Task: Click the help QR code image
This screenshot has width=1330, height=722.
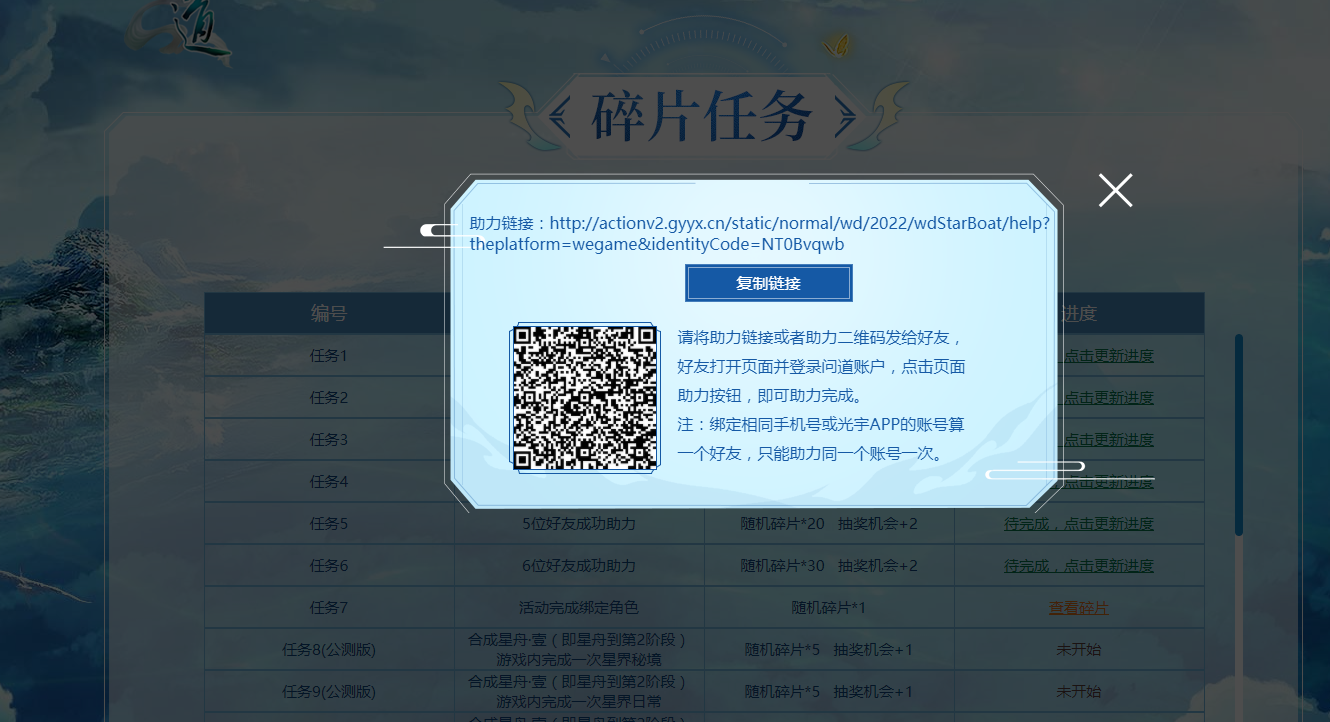Action: point(584,396)
